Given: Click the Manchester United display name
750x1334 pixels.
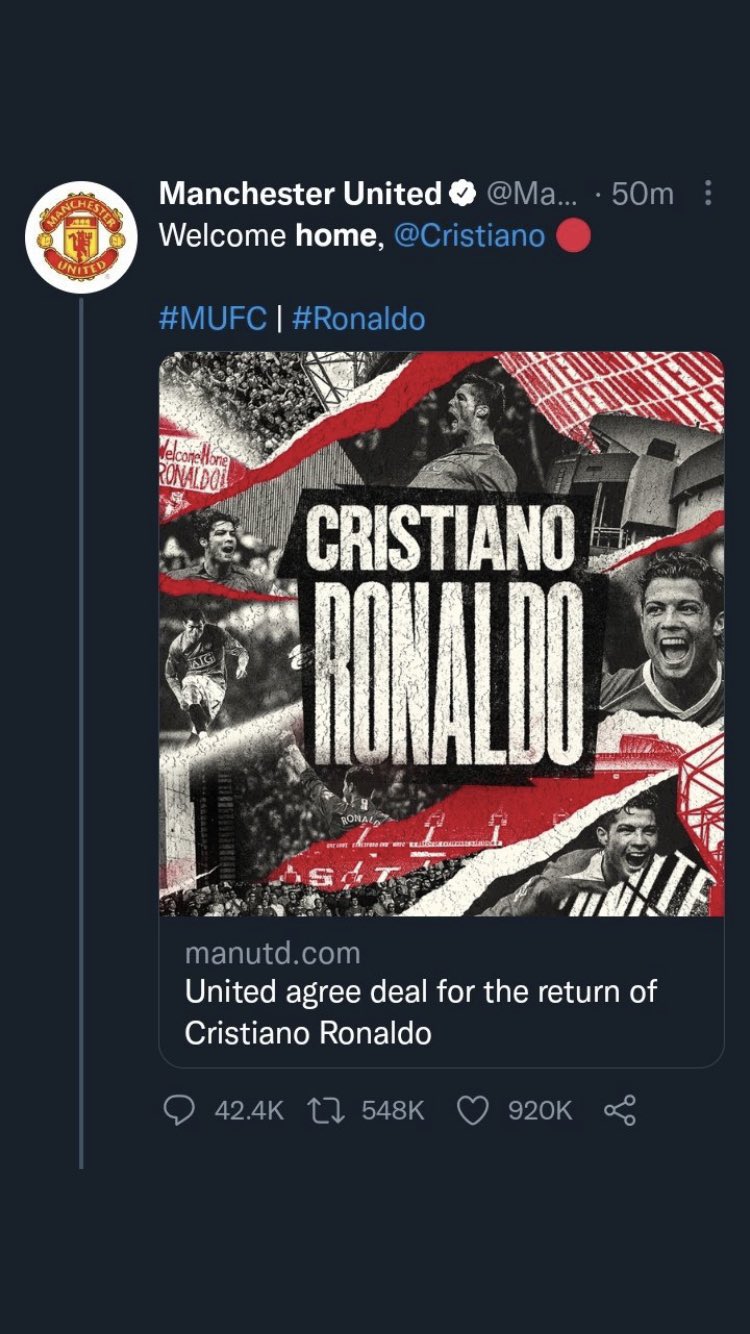Looking at the screenshot, I should click(299, 193).
